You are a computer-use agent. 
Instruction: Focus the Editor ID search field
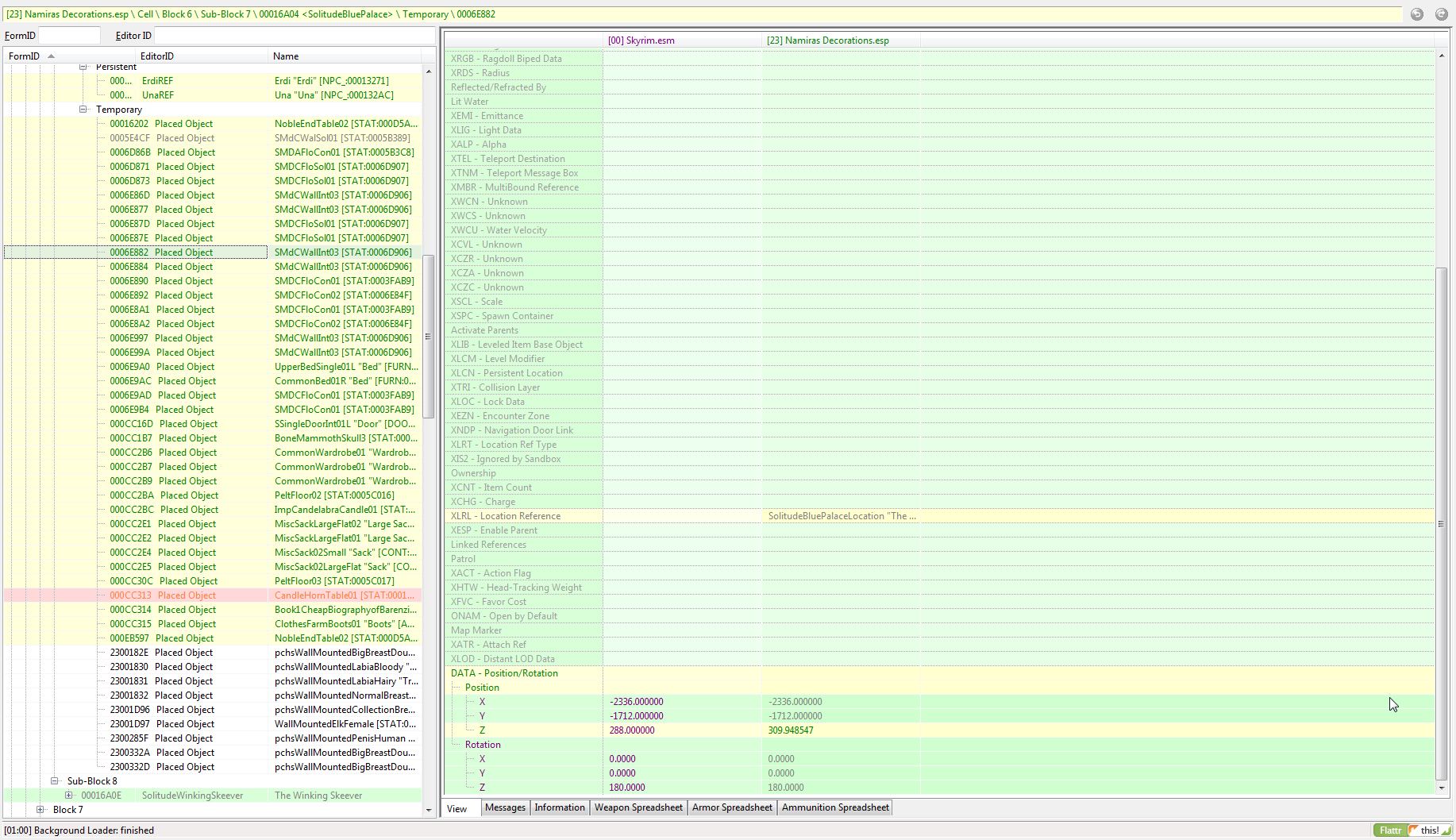click(295, 35)
